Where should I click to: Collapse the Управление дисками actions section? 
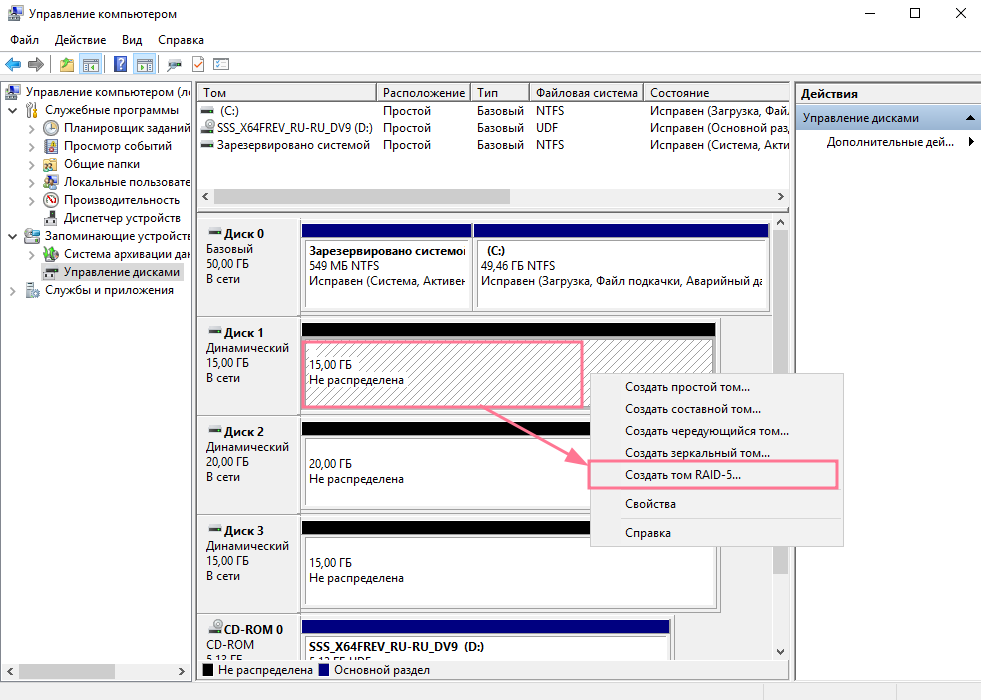969,118
